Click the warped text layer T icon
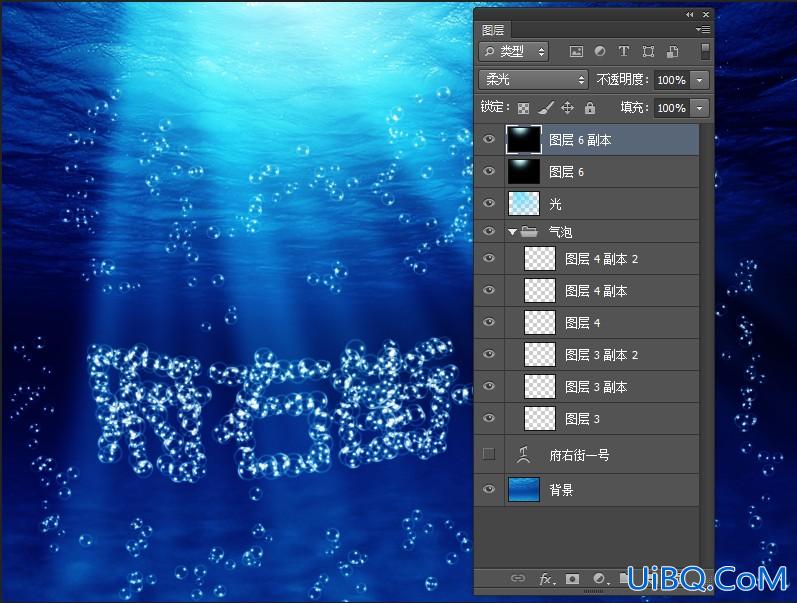Viewport: 797px width, 603px height. pos(524,454)
